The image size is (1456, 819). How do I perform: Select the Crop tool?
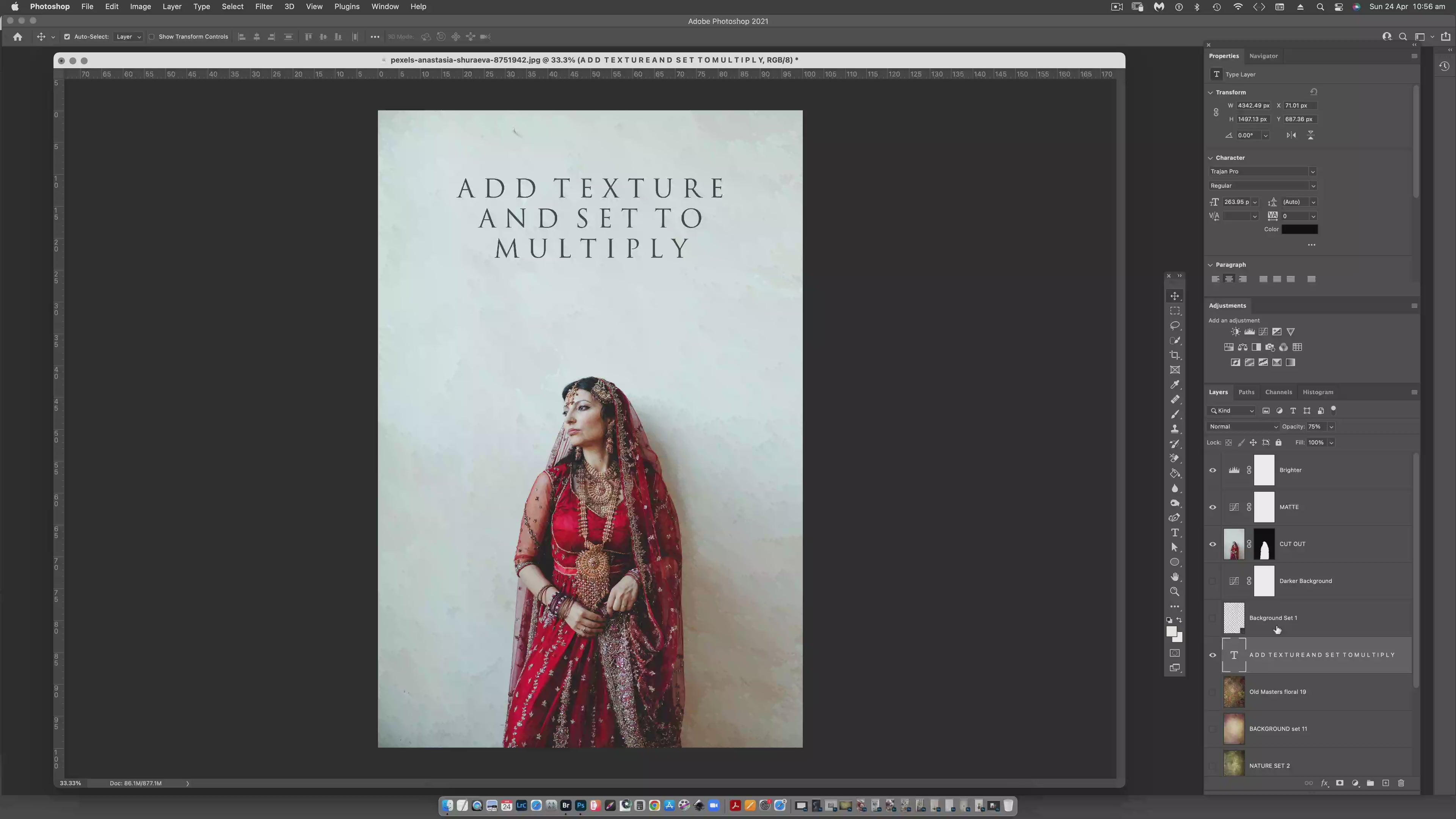tap(1175, 355)
